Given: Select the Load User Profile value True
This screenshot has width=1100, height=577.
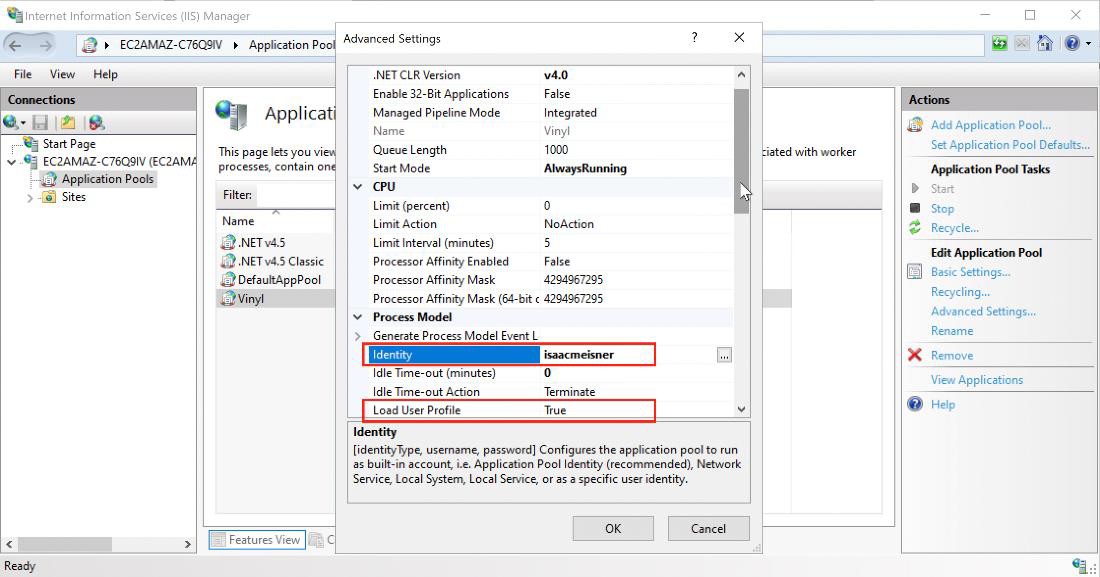Looking at the screenshot, I should click(598, 410).
